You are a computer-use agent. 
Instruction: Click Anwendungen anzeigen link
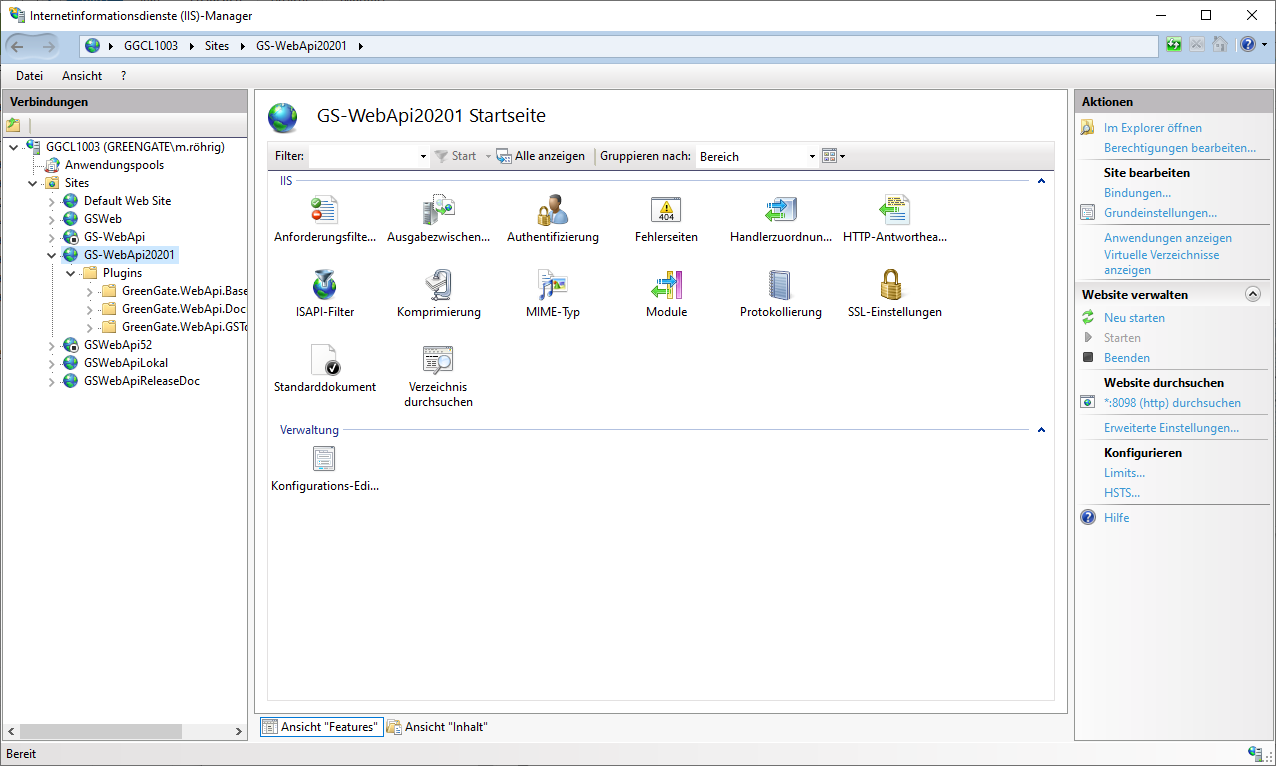click(1168, 238)
